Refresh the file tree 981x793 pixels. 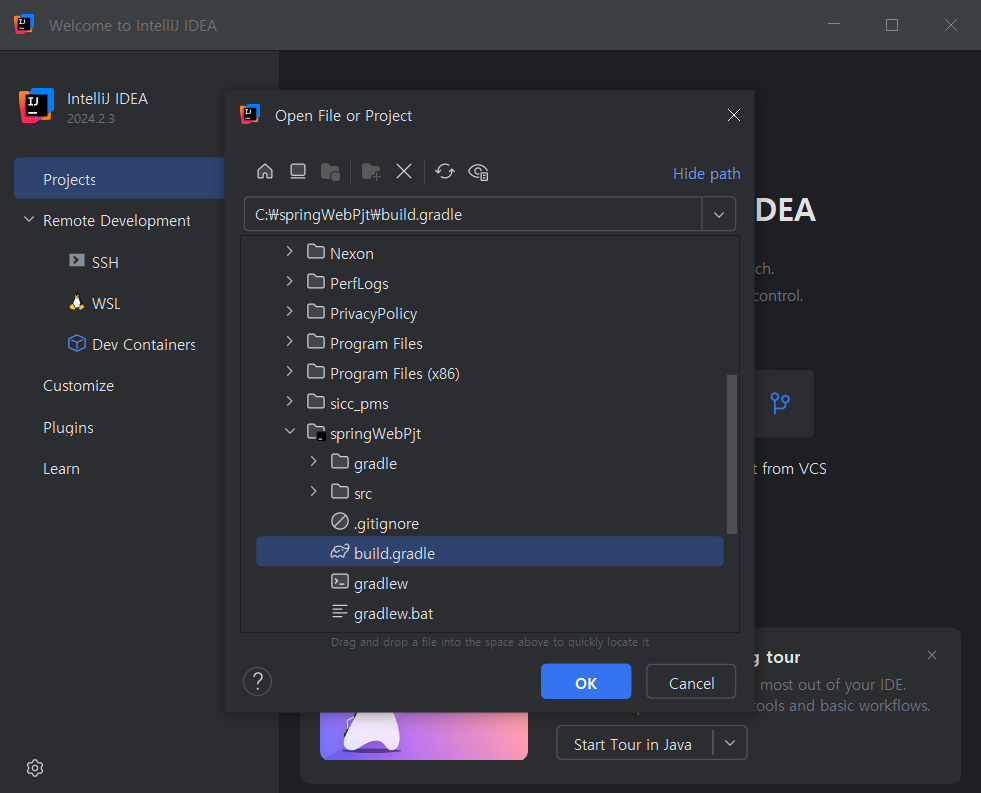[x=445, y=171]
